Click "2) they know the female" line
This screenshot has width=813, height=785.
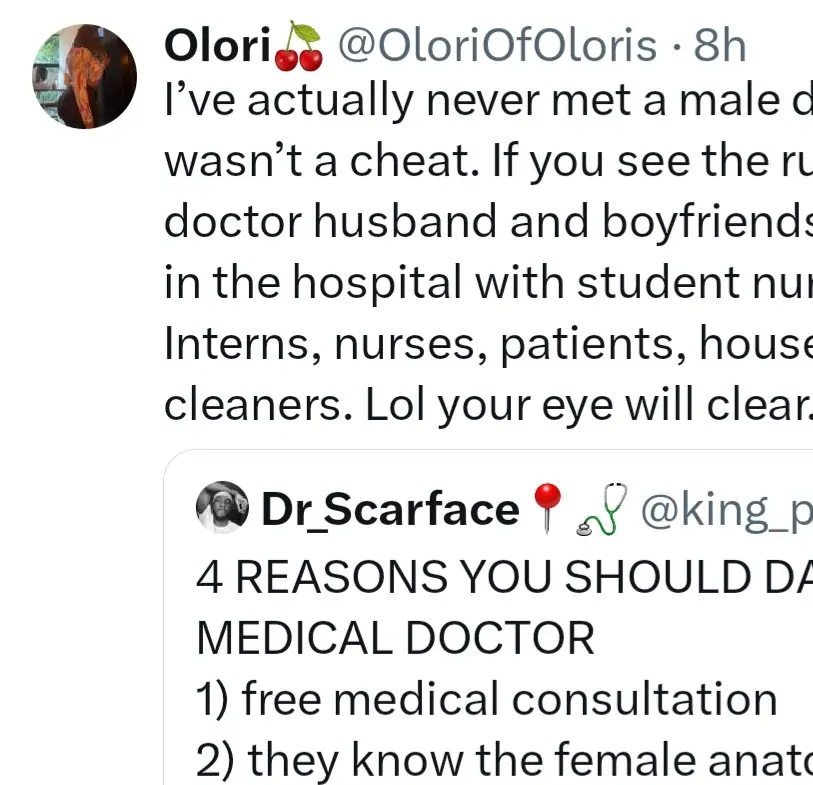[500, 759]
